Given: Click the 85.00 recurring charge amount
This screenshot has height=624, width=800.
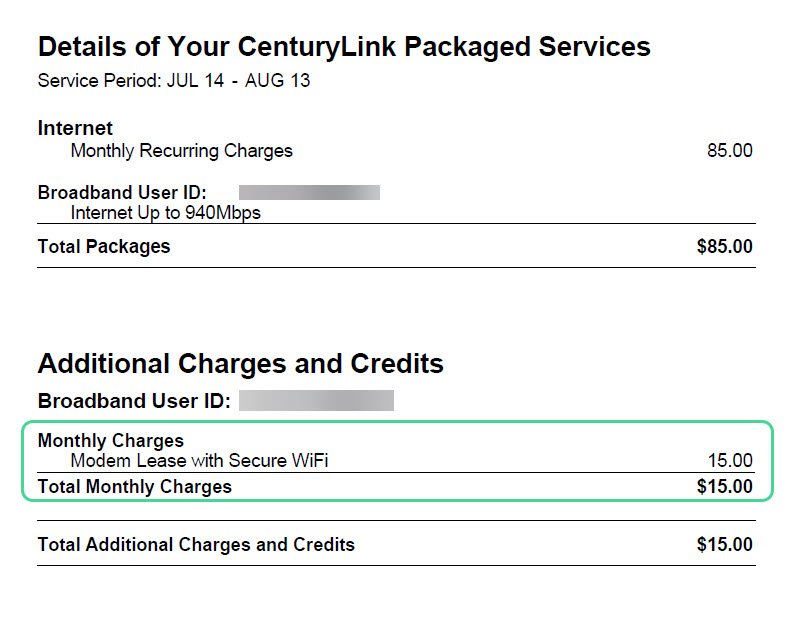Looking at the screenshot, I should 729,151.
